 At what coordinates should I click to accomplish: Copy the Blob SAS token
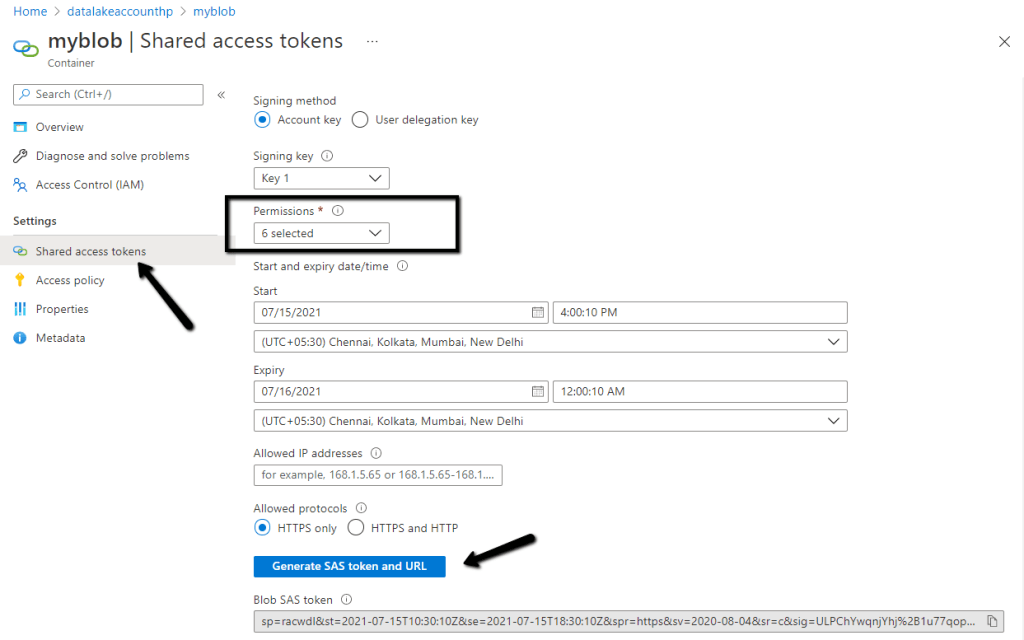(991, 621)
